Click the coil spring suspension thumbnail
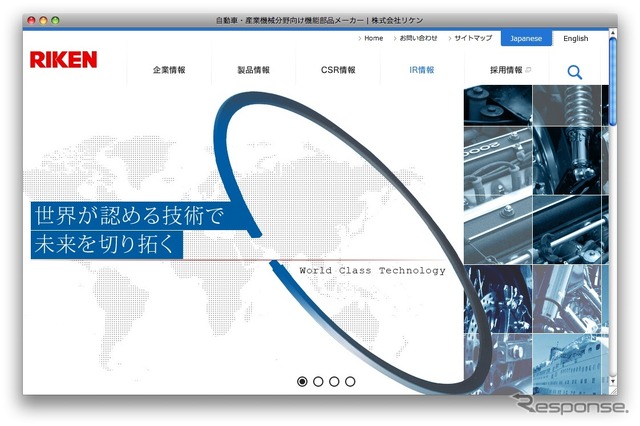The width and height of the screenshot is (640, 426). [567, 105]
